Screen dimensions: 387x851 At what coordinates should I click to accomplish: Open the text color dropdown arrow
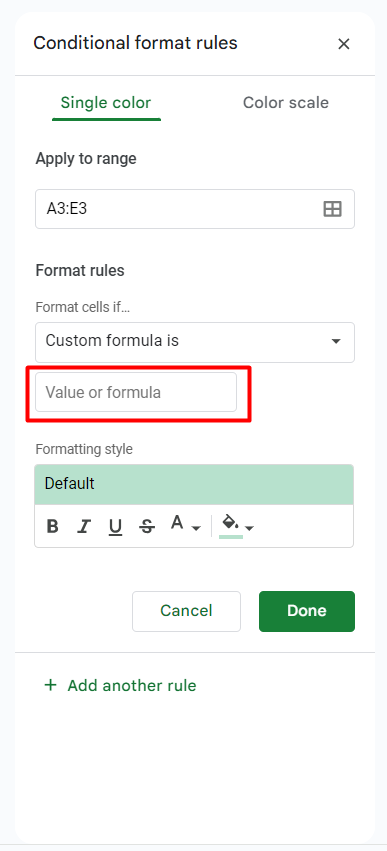(196, 528)
